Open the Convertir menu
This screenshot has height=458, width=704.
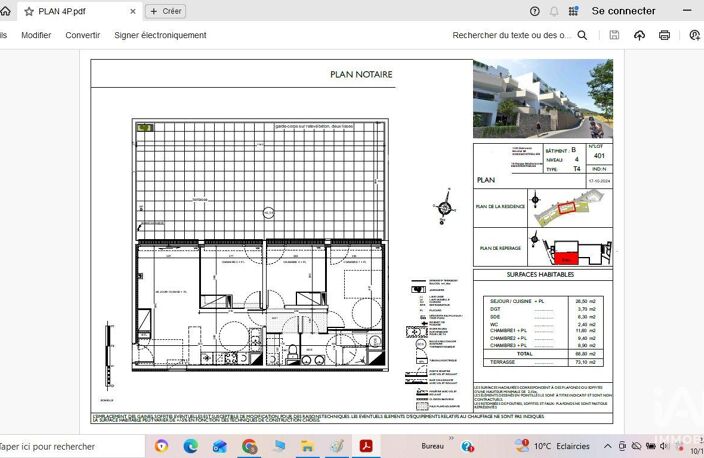click(83, 35)
